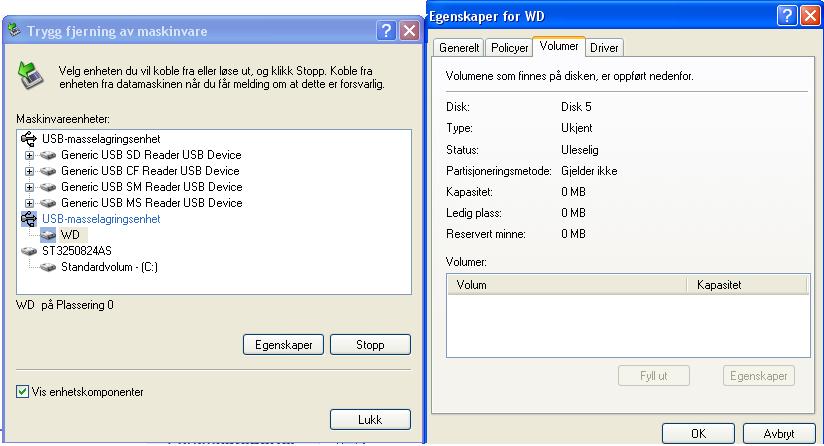Click the Stopp button
The image size is (824, 446).
[370, 345]
